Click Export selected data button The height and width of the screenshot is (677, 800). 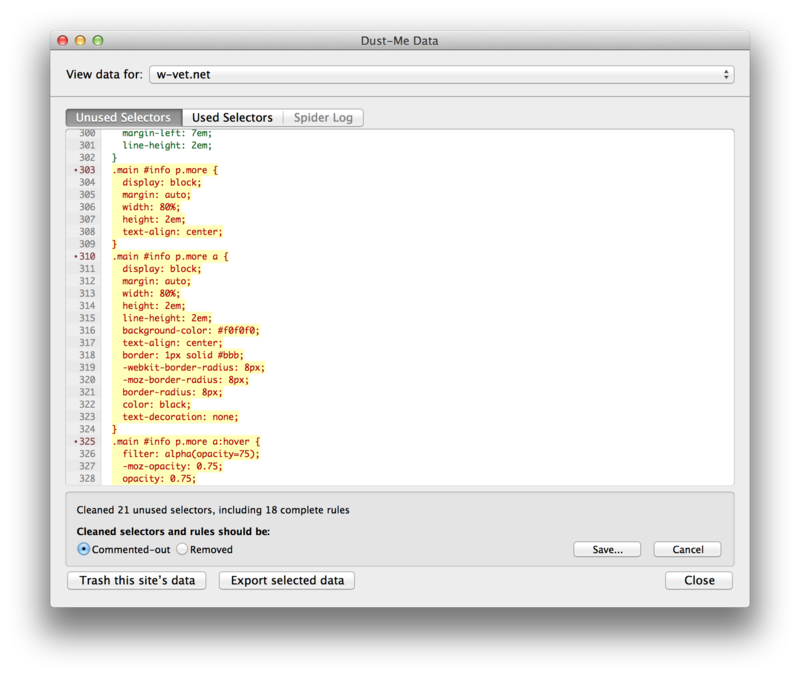tap(287, 581)
